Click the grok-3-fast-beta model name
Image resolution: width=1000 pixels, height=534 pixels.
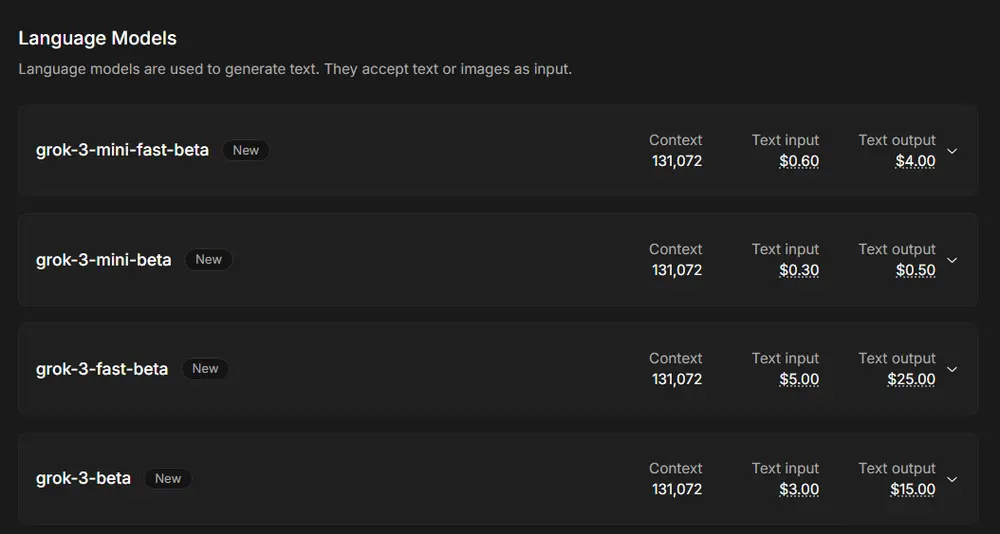[102, 369]
